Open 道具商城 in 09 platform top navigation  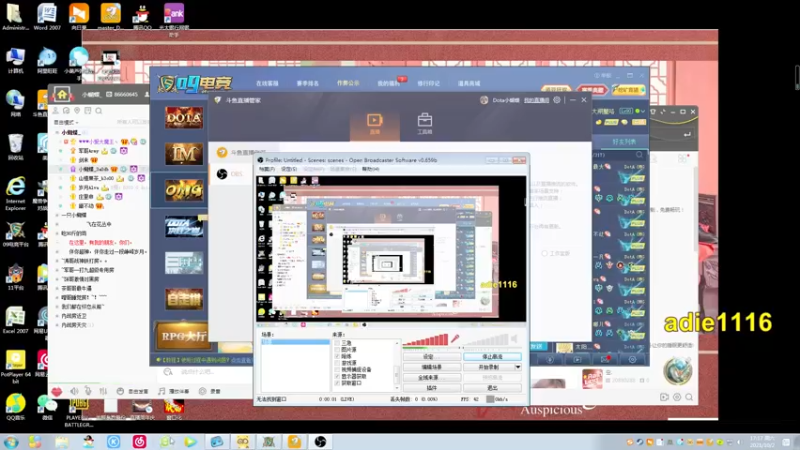point(468,83)
